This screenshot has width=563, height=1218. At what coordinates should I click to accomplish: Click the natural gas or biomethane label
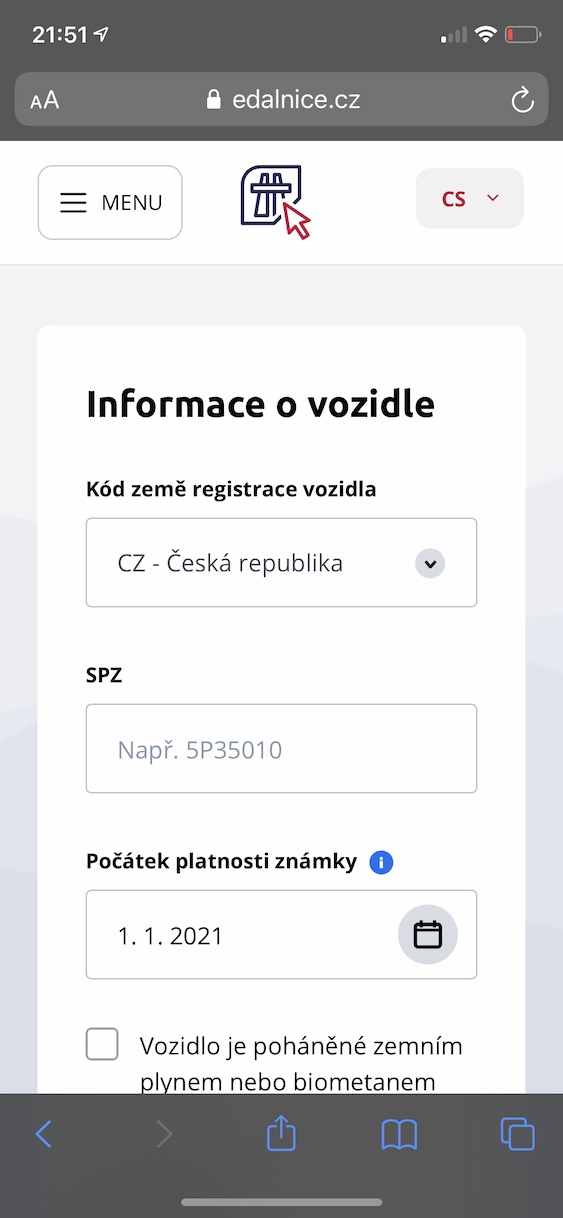pyautogui.click(x=301, y=1064)
